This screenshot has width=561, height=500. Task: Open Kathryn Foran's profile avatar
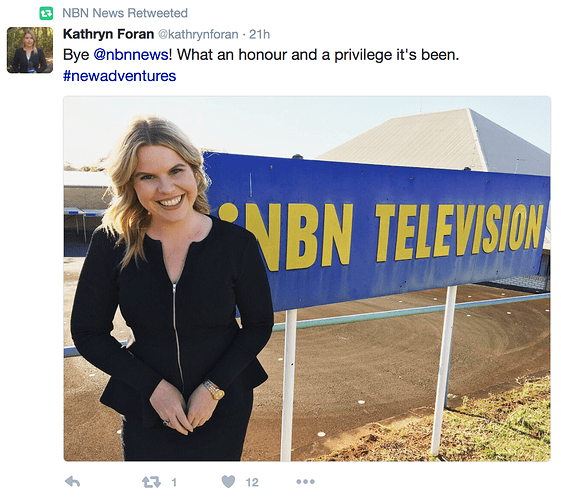click(30, 50)
